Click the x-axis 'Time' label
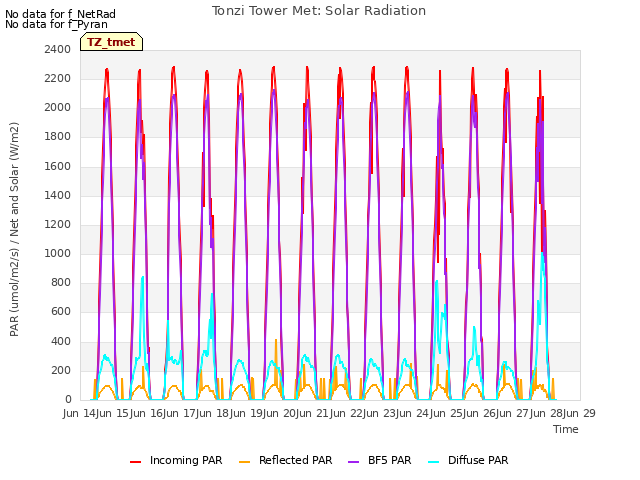 coord(566,429)
